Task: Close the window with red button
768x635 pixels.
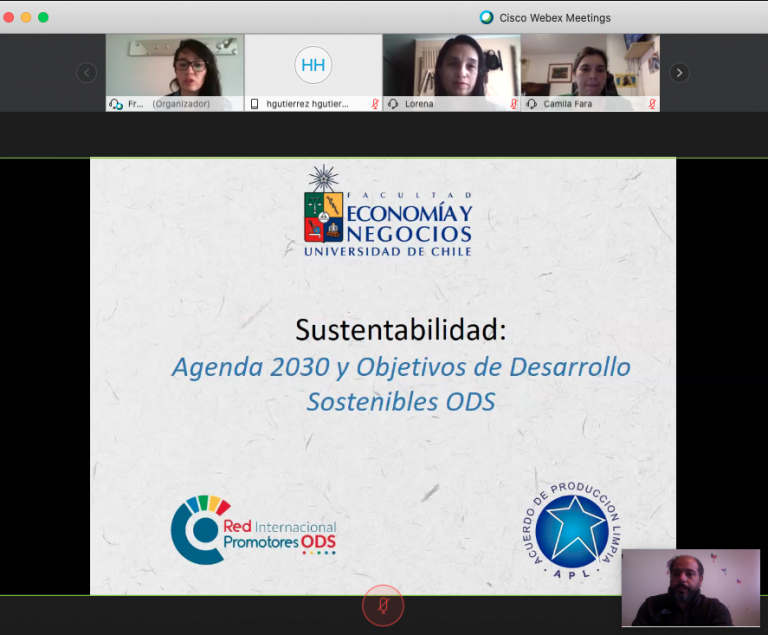Action: click(x=8, y=18)
